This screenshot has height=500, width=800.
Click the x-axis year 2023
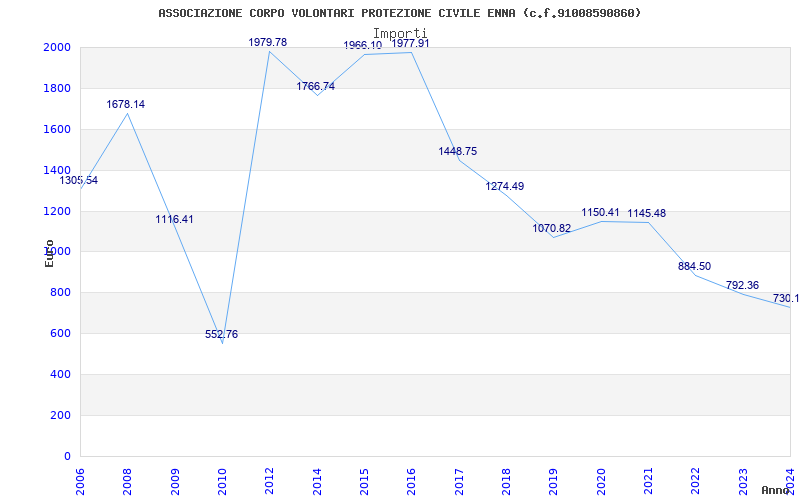click(743, 482)
